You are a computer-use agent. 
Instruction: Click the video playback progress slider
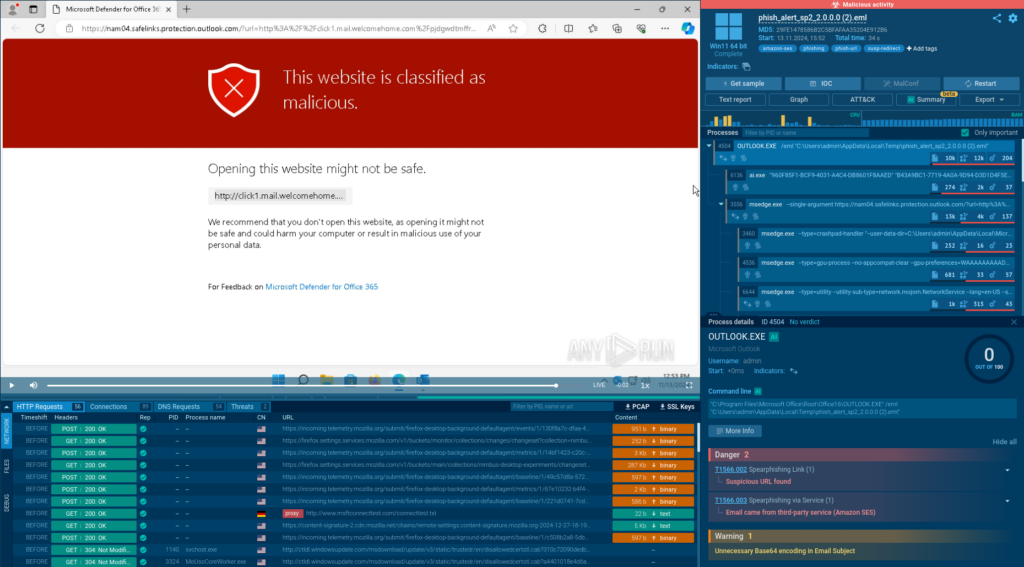[x=300, y=385]
